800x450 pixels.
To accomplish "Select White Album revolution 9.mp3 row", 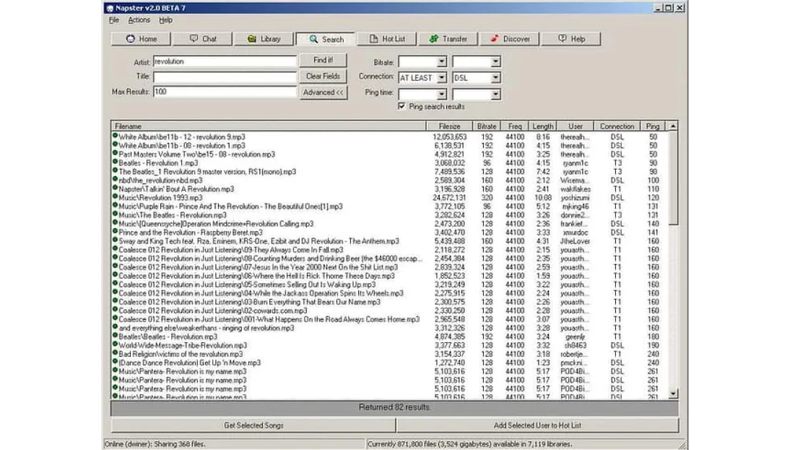I will coord(390,137).
